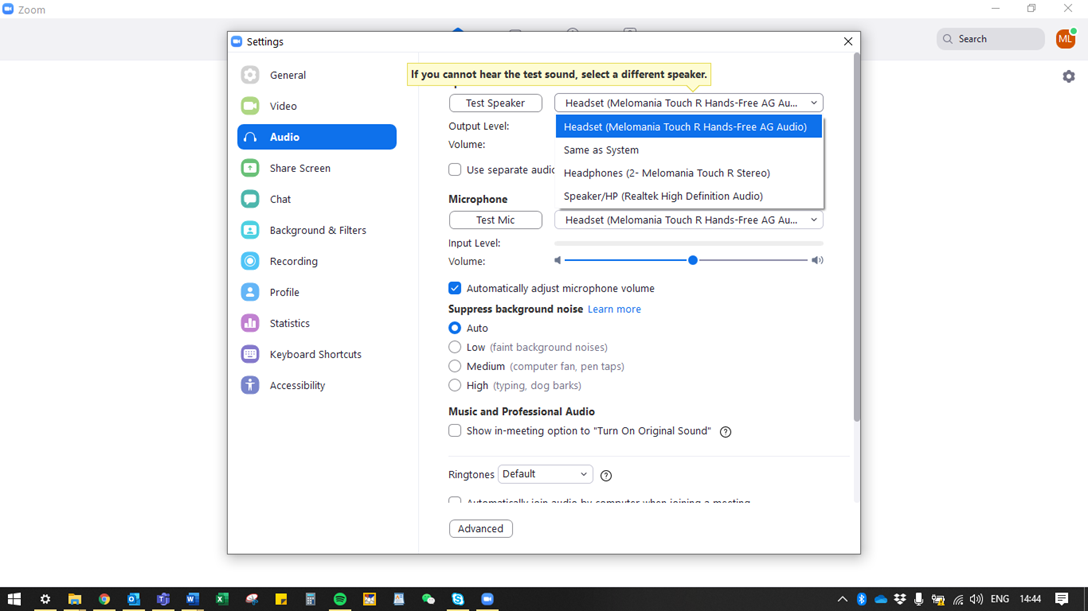Open the Windows notification center
The height and width of the screenshot is (611, 1088).
(x=1062, y=599)
